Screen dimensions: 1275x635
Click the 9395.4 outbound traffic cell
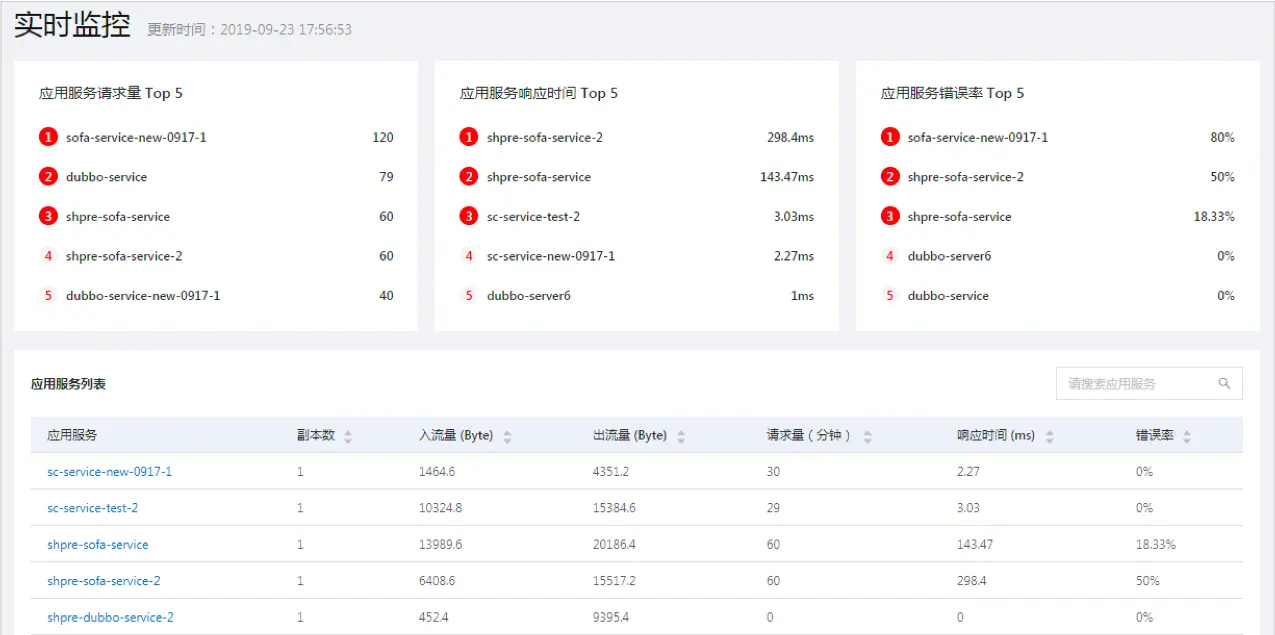(611, 618)
